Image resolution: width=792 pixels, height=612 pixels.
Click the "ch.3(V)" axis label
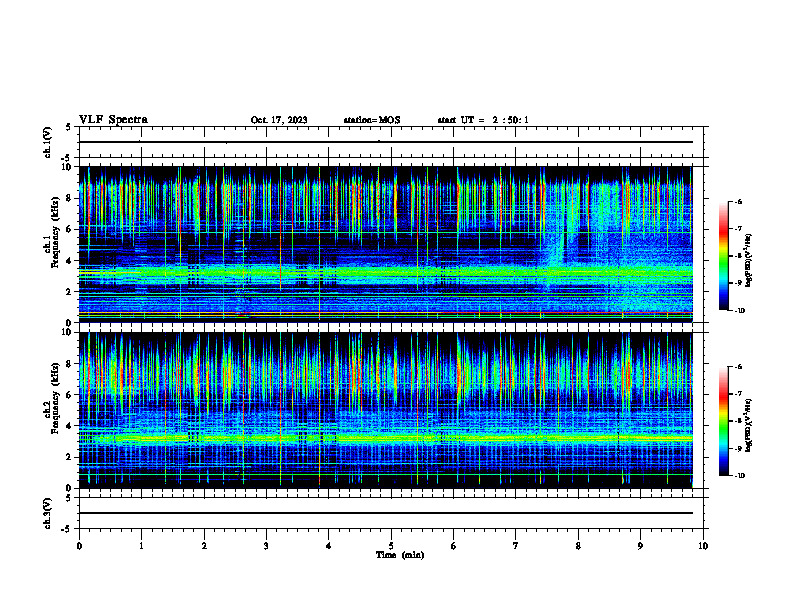click(47, 513)
